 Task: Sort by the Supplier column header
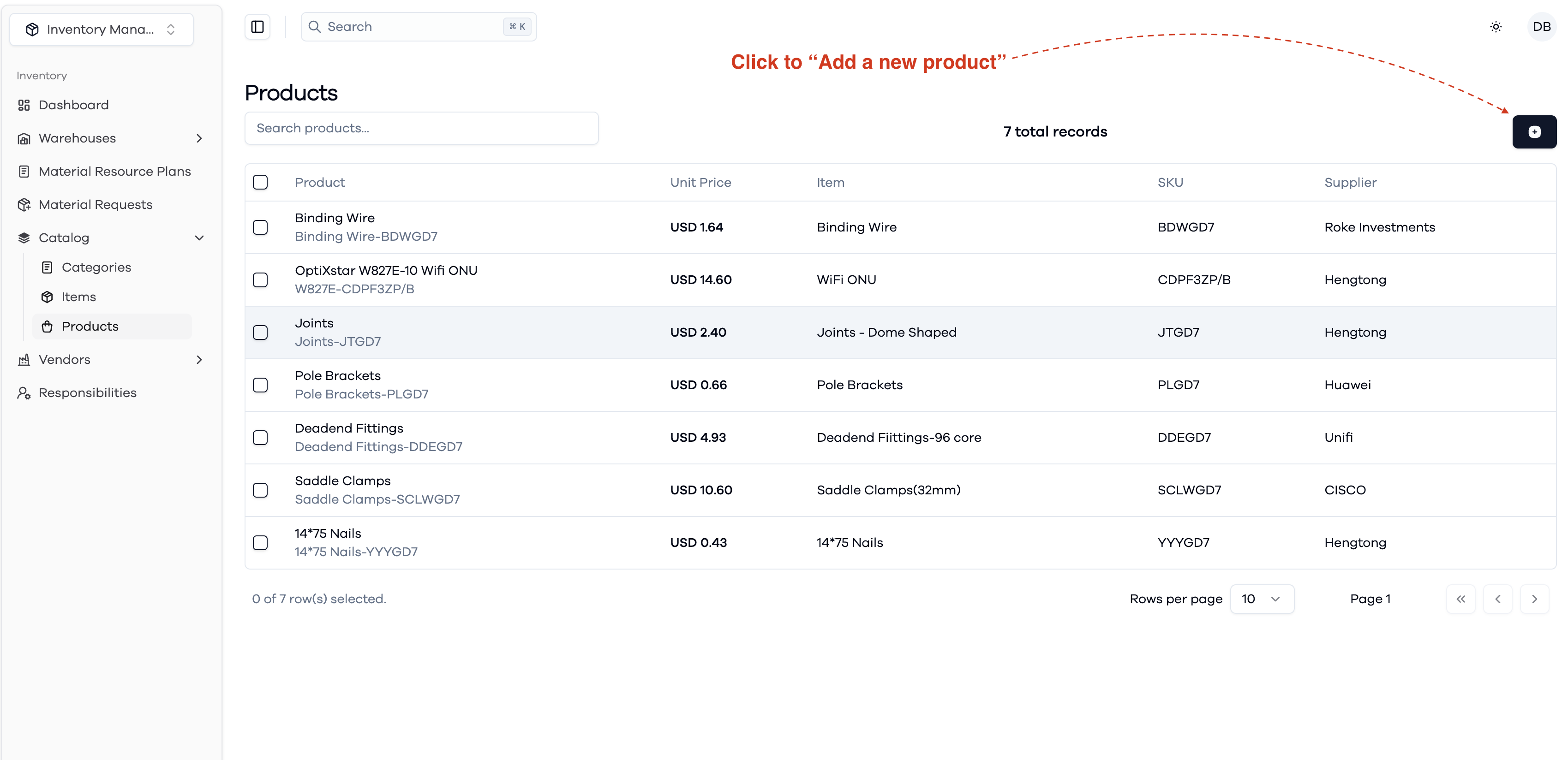[x=1350, y=183]
